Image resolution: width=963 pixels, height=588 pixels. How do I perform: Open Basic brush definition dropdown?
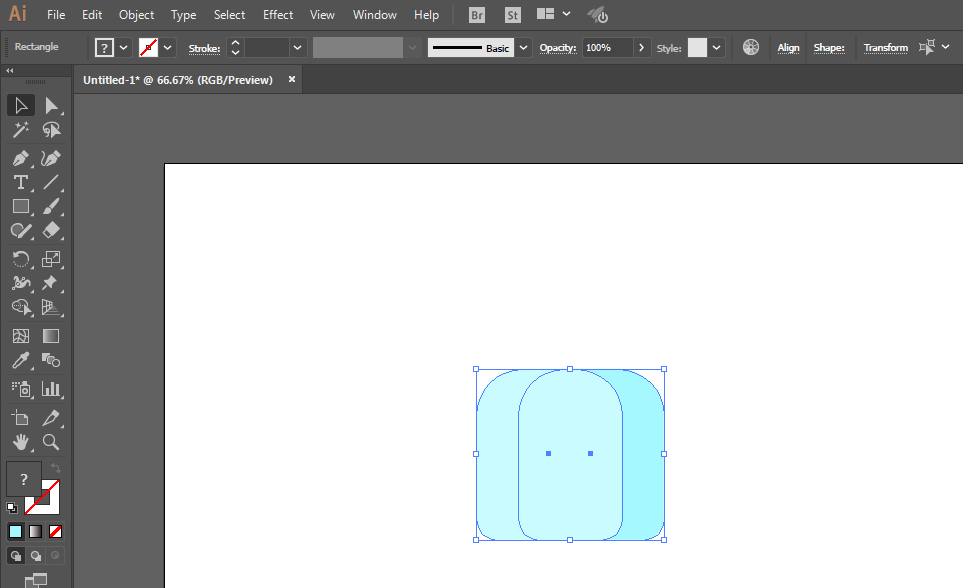pyautogui.click(x=523, y=47)
